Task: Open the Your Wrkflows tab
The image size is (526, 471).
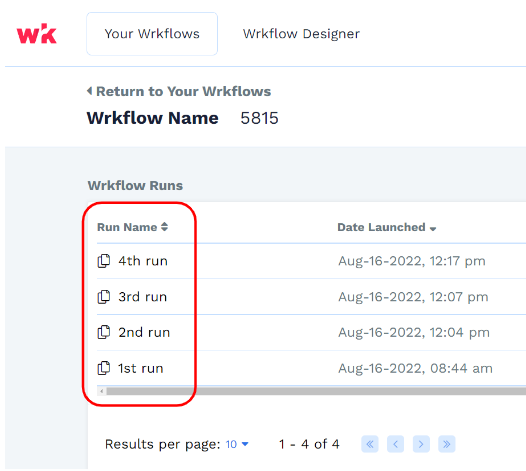Action: [x=152, y=34]
